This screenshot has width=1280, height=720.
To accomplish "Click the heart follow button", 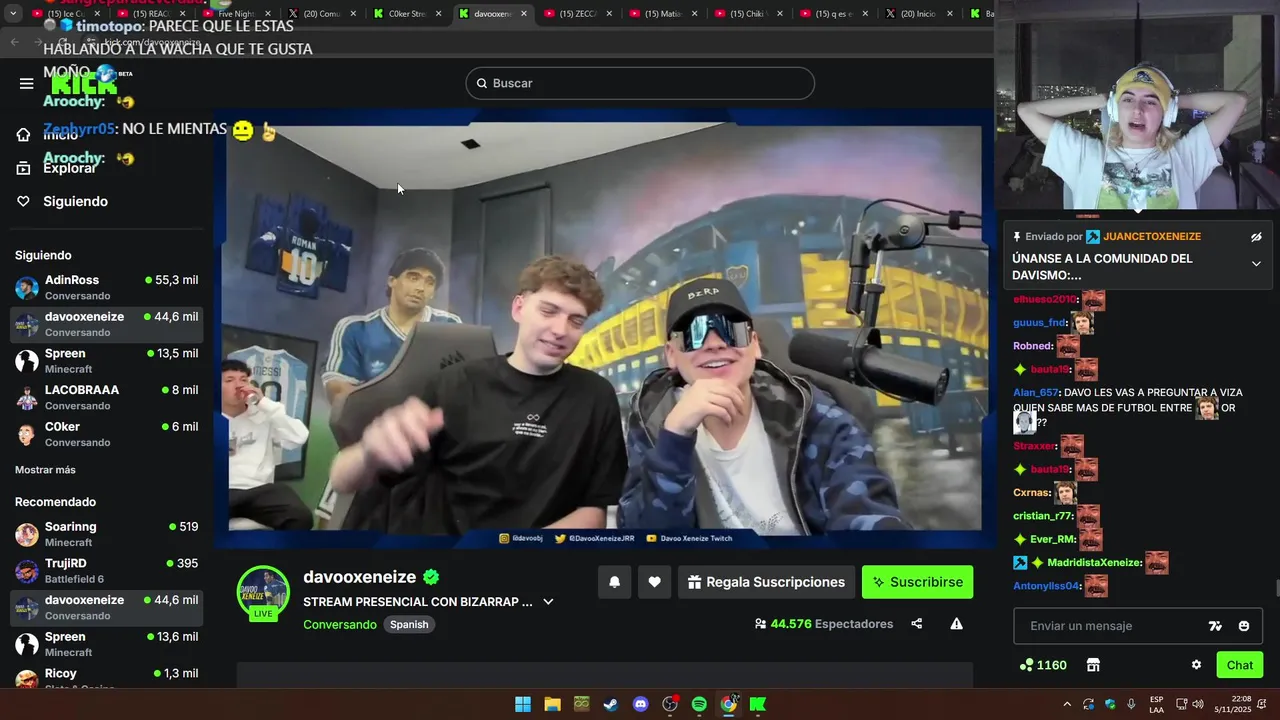I will (654, 582).
